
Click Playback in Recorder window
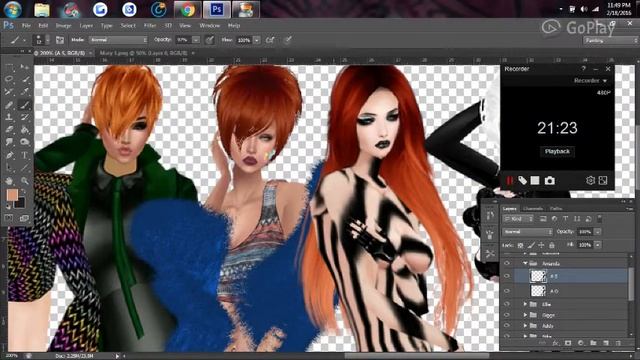point(557,151)
